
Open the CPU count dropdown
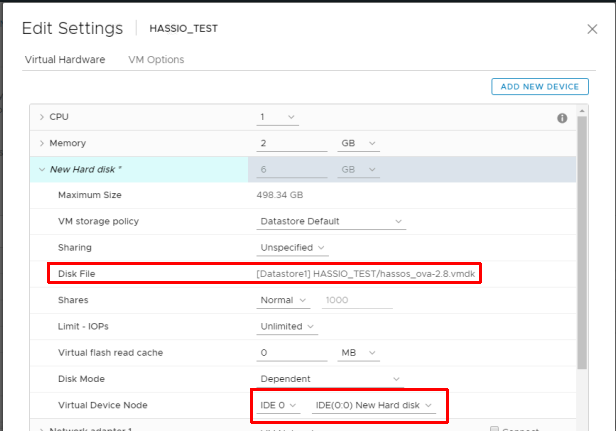pos(277,117)
